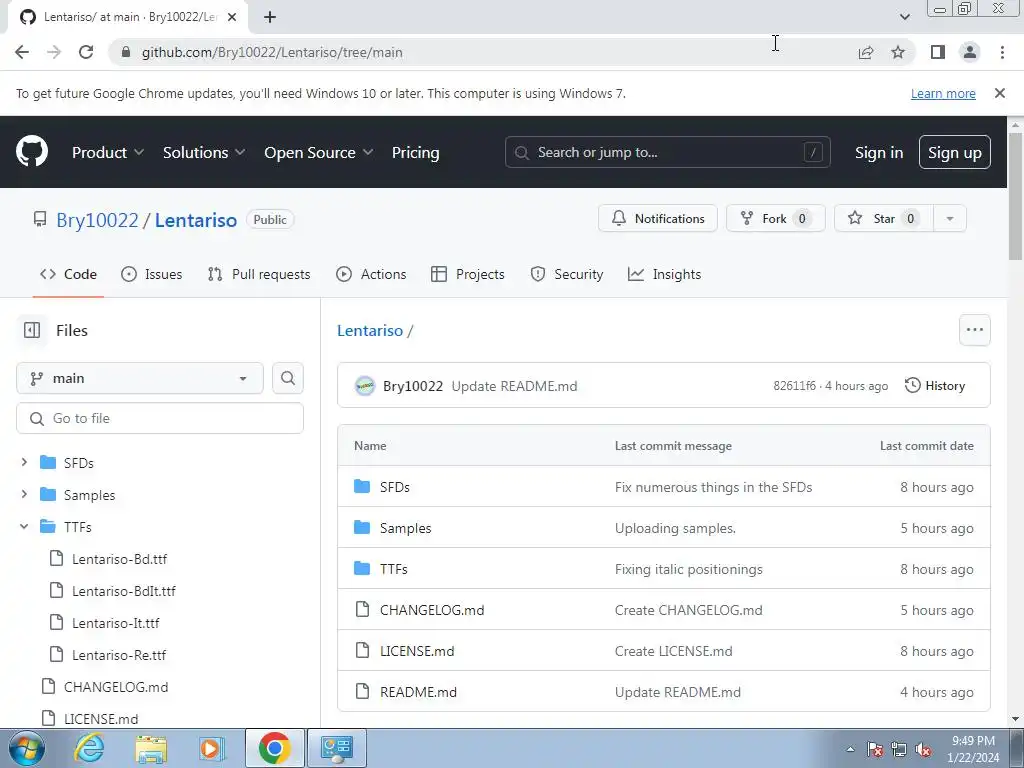Open the Chrome tab search chevron
The image size is (1024, 768).
coord(904,17)
